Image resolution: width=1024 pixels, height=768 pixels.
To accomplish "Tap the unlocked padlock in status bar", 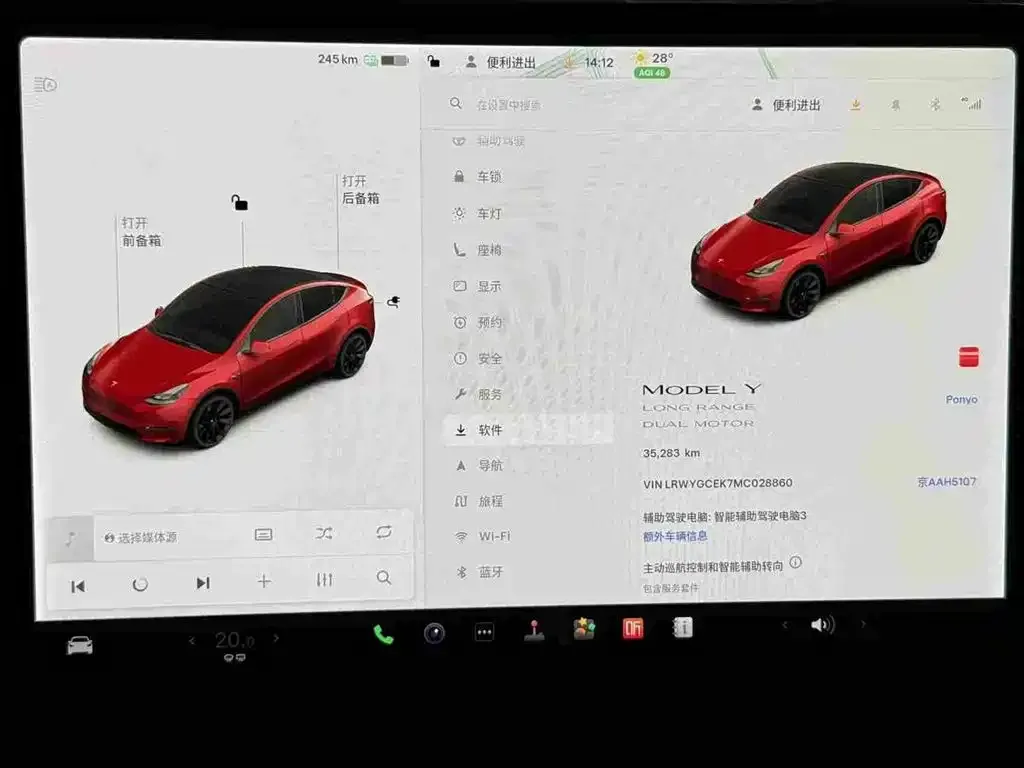I will tap(433, 61).
